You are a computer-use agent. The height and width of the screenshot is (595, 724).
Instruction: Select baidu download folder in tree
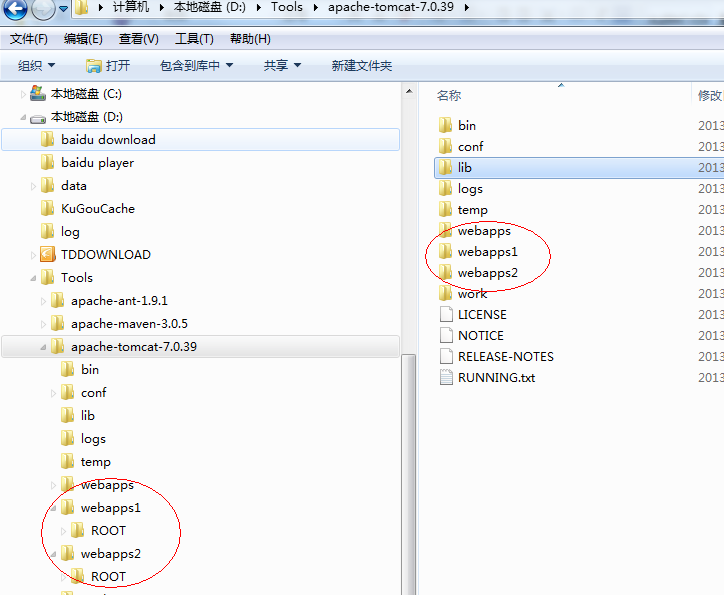coord(200,139)
